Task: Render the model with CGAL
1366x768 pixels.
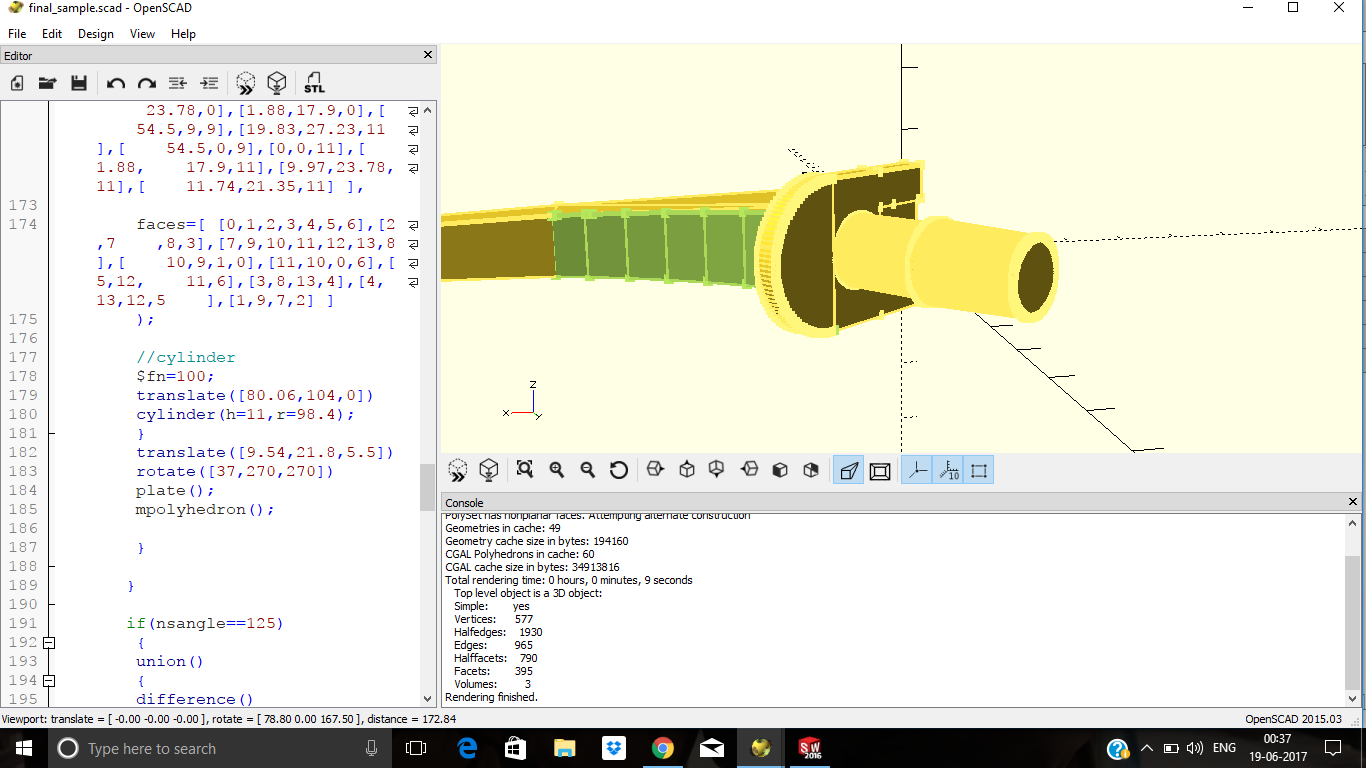Action: [x=276, y=83]
